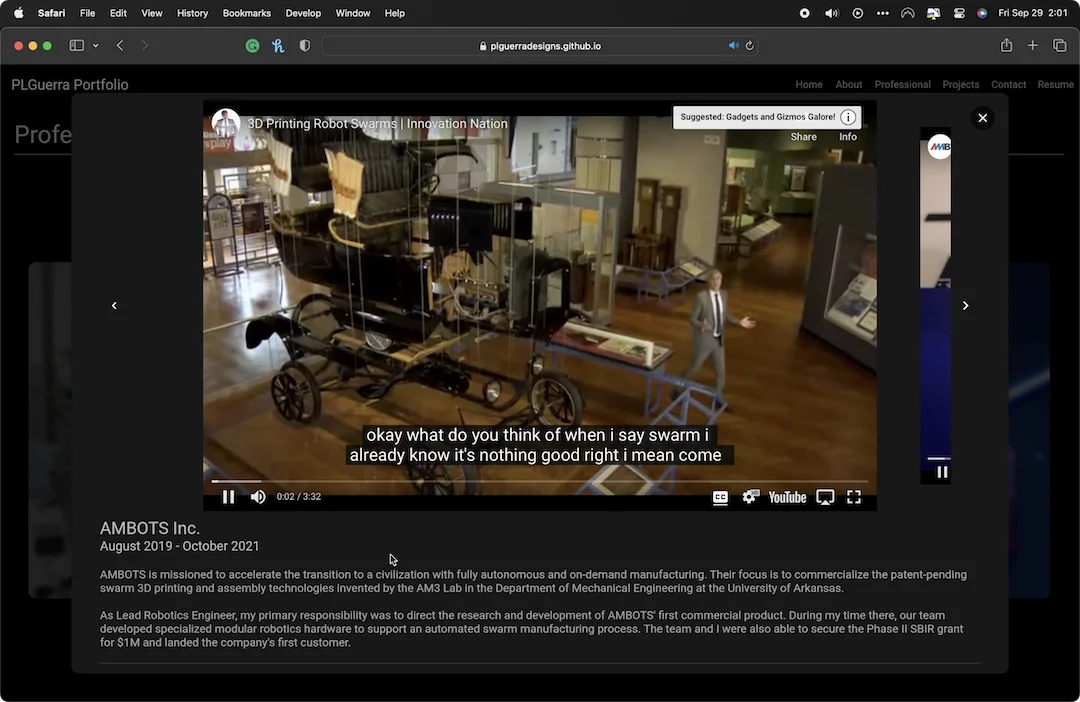Viewport: 1080px width, 702px height.
Task: Click the Grammarly extension icon
Action: [x=253, y=45]
